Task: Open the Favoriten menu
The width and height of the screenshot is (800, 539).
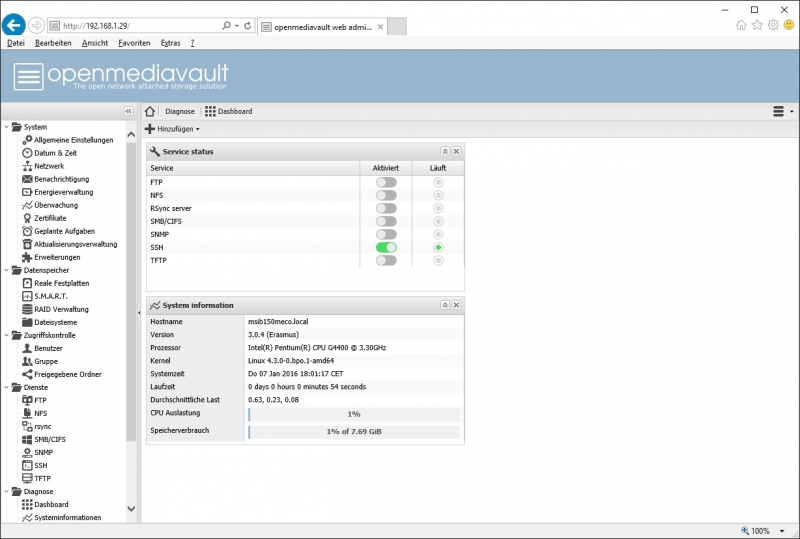Action: (x=134, y=43)
